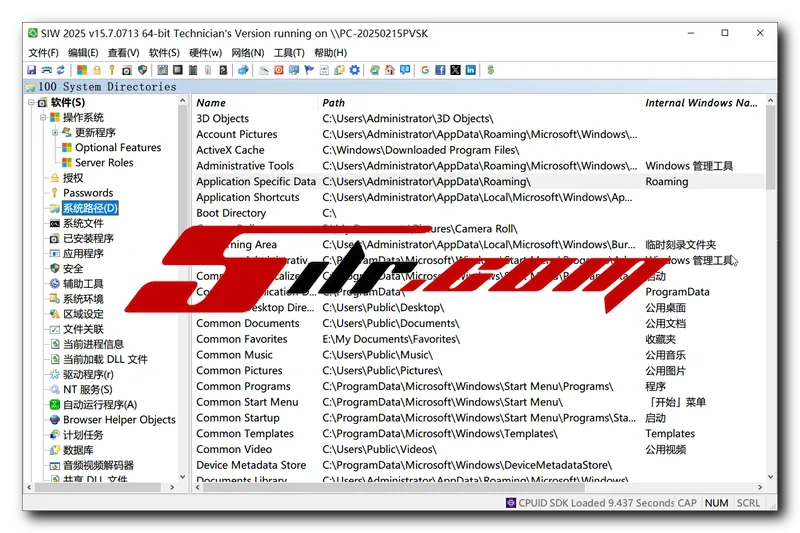Click the directory list horizontal scroll right arrow
This screenshot has height=533, width=800.
tap(760, 488)
